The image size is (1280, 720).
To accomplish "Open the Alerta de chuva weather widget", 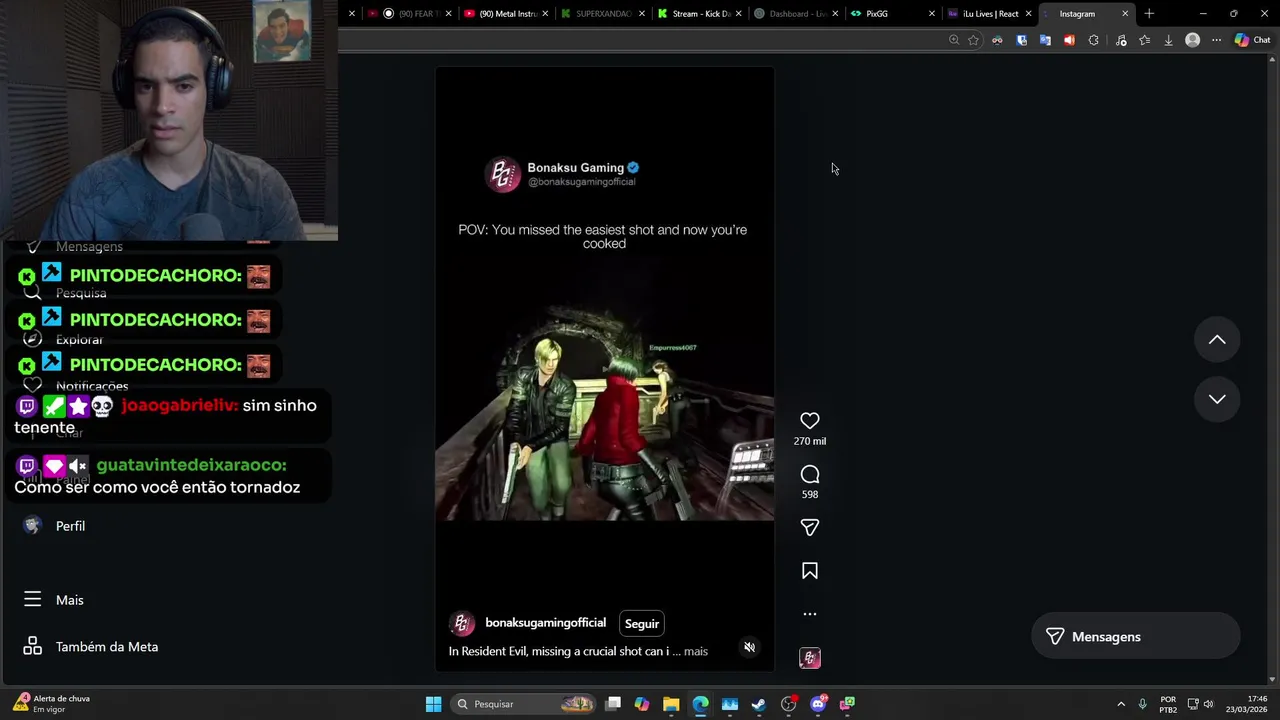I will (x=50, y=704).
